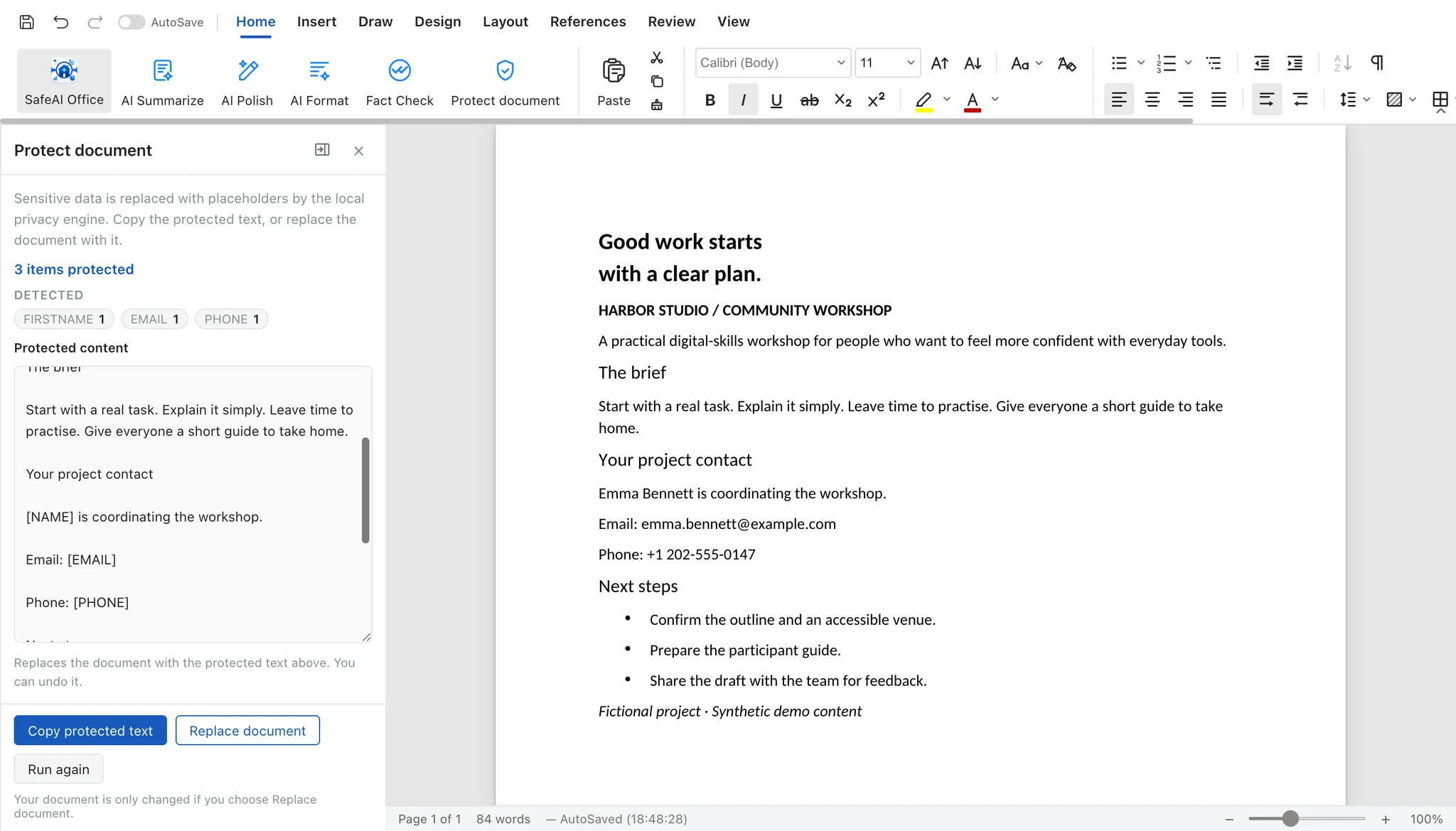1456x831 pixels.
Task: Click Run again button
Action: coord(58,769)
